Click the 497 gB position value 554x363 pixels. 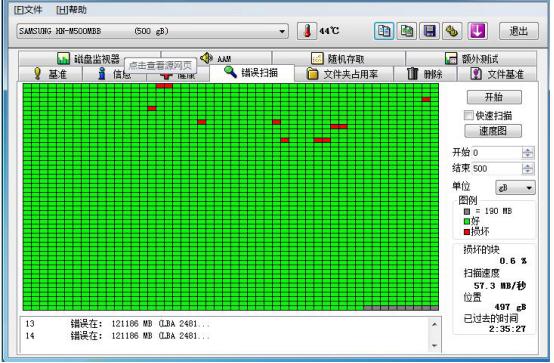coord(510,307)
